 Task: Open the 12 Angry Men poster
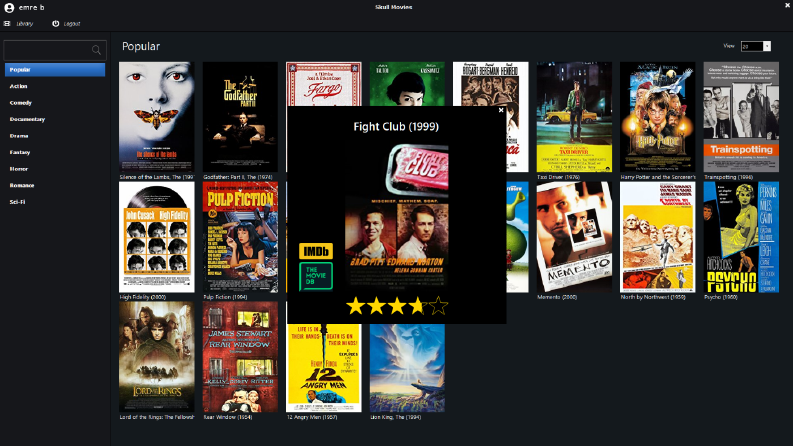coord(324,368)
